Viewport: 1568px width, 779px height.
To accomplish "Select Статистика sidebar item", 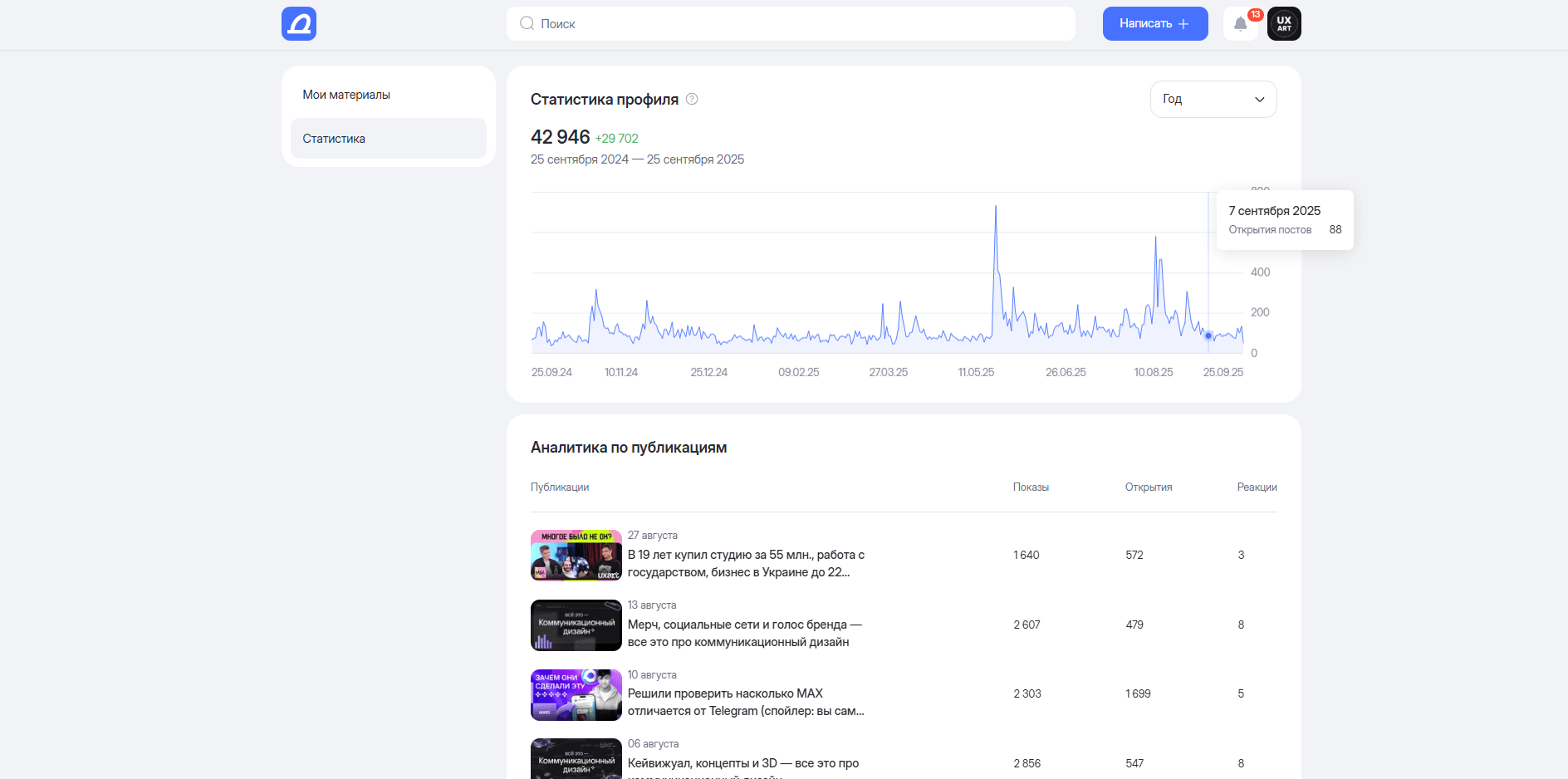I will pyautogui.click(x=389, y=138).
